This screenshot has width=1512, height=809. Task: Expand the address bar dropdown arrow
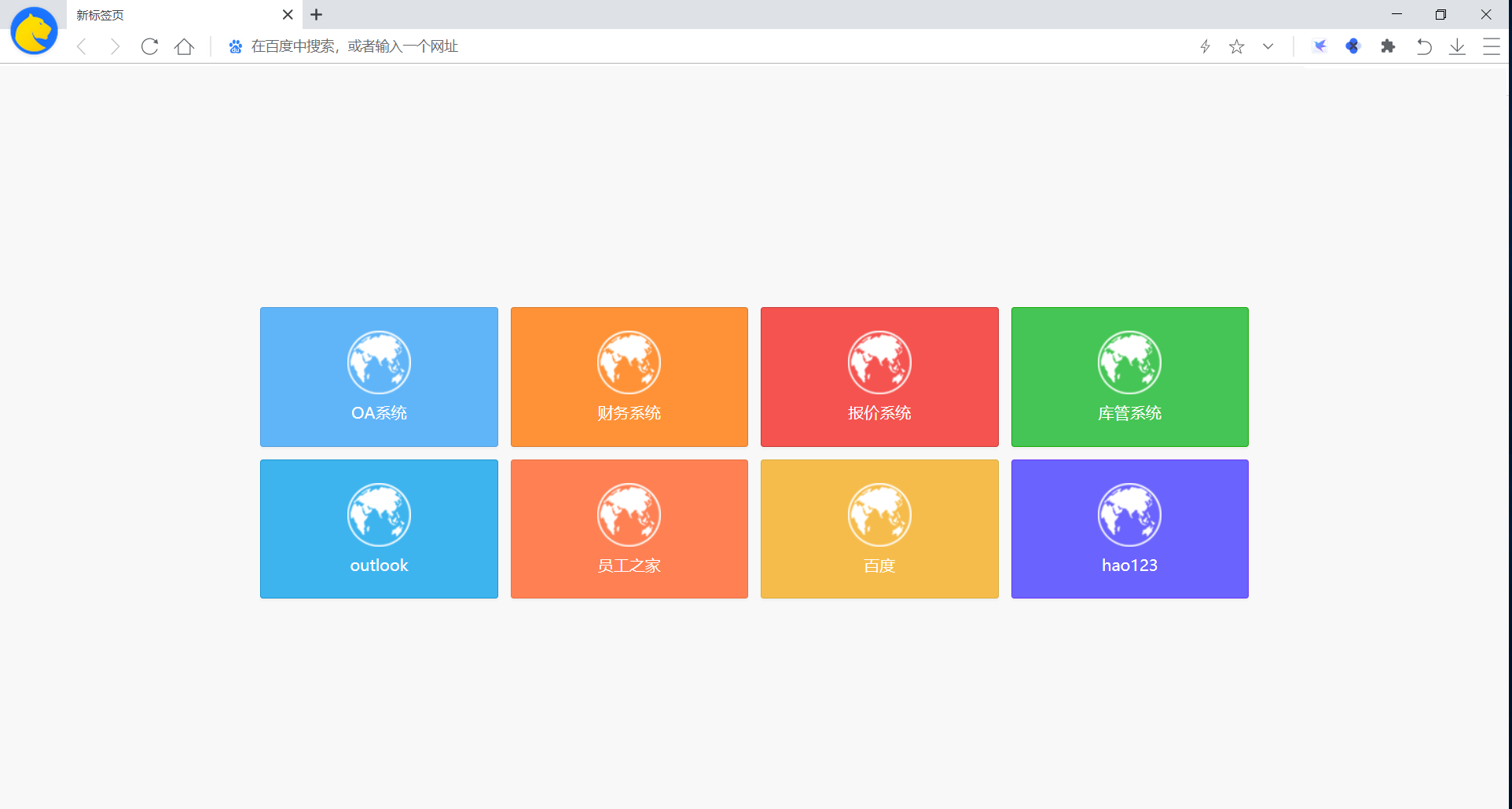pyautogui.click(x=1268, y=46)
